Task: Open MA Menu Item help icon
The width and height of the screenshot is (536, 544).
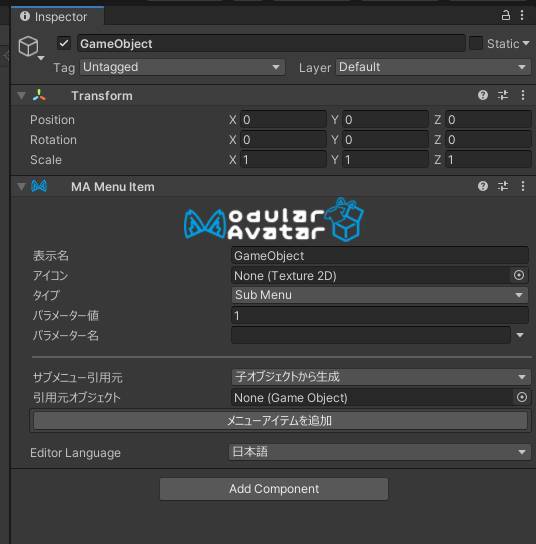Action: (x=483, y=186)
